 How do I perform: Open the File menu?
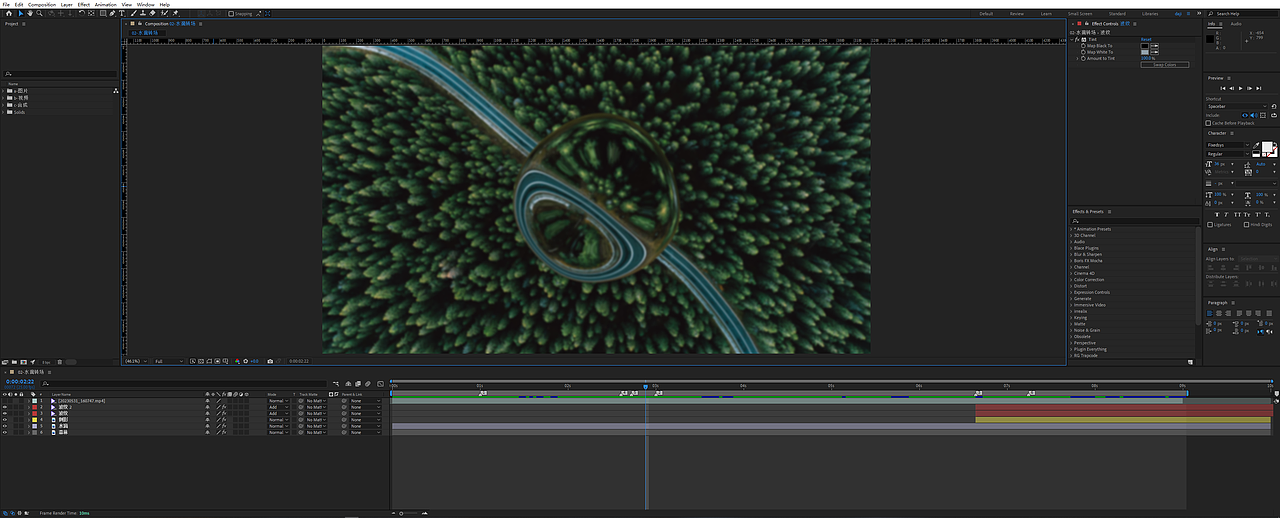[6, 4]
